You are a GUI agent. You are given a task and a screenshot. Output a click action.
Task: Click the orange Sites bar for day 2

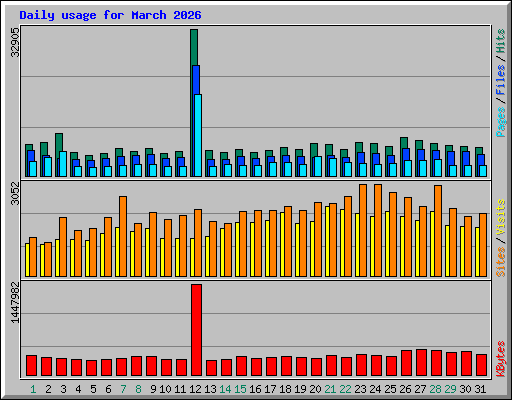48,259
